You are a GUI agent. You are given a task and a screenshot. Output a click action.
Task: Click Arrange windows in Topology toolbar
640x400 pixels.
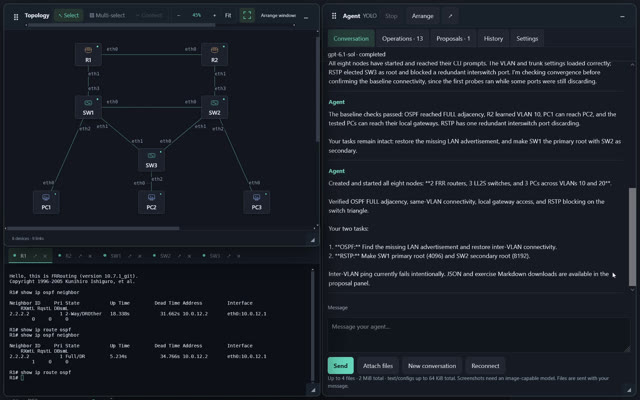(278, 16)
